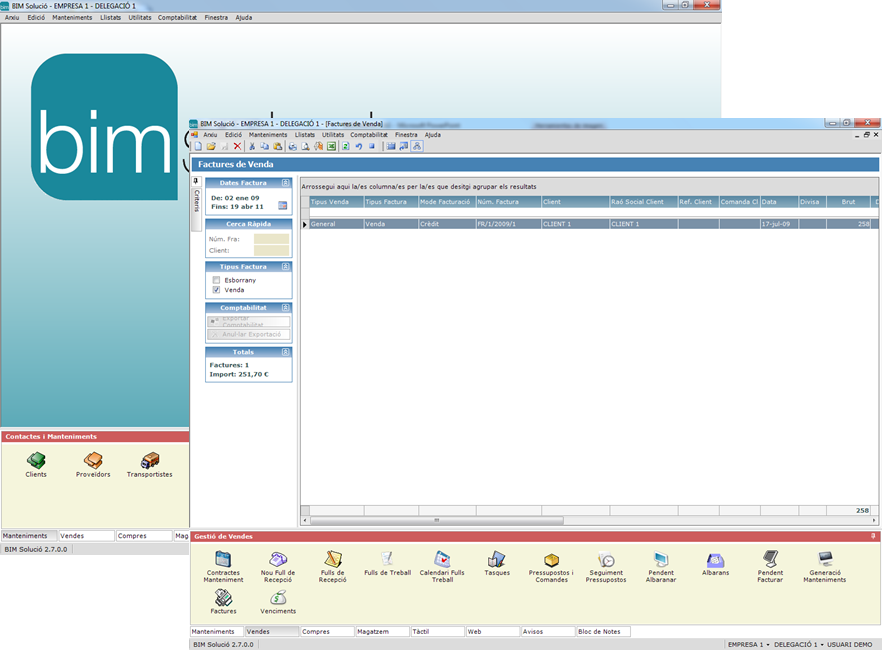The image size is (882, 650).
Task: Open Generació Manteniments icon
Action: (x=825, y=566)
